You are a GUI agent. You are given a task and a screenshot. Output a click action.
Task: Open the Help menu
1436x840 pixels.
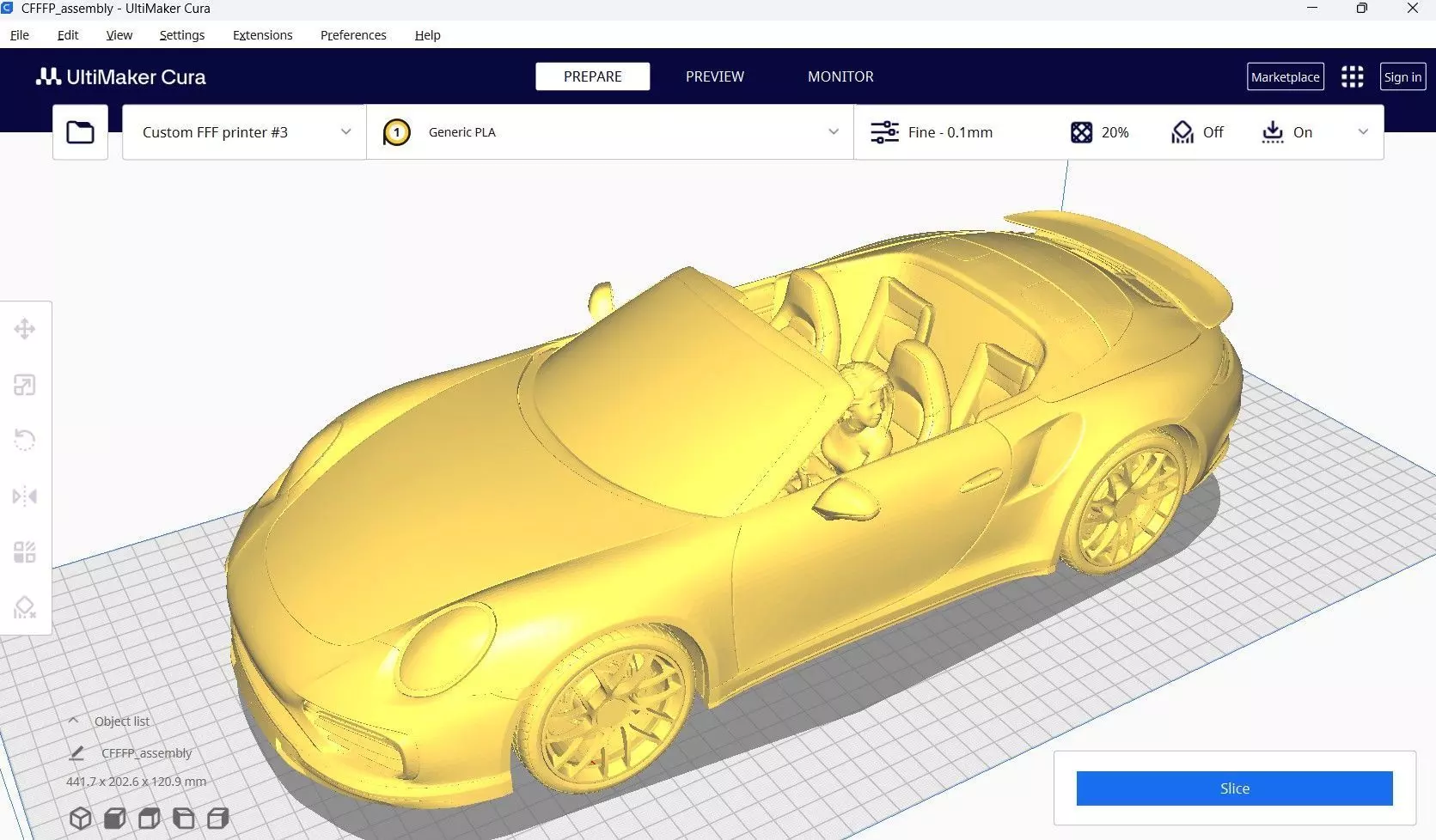point(427,35)
